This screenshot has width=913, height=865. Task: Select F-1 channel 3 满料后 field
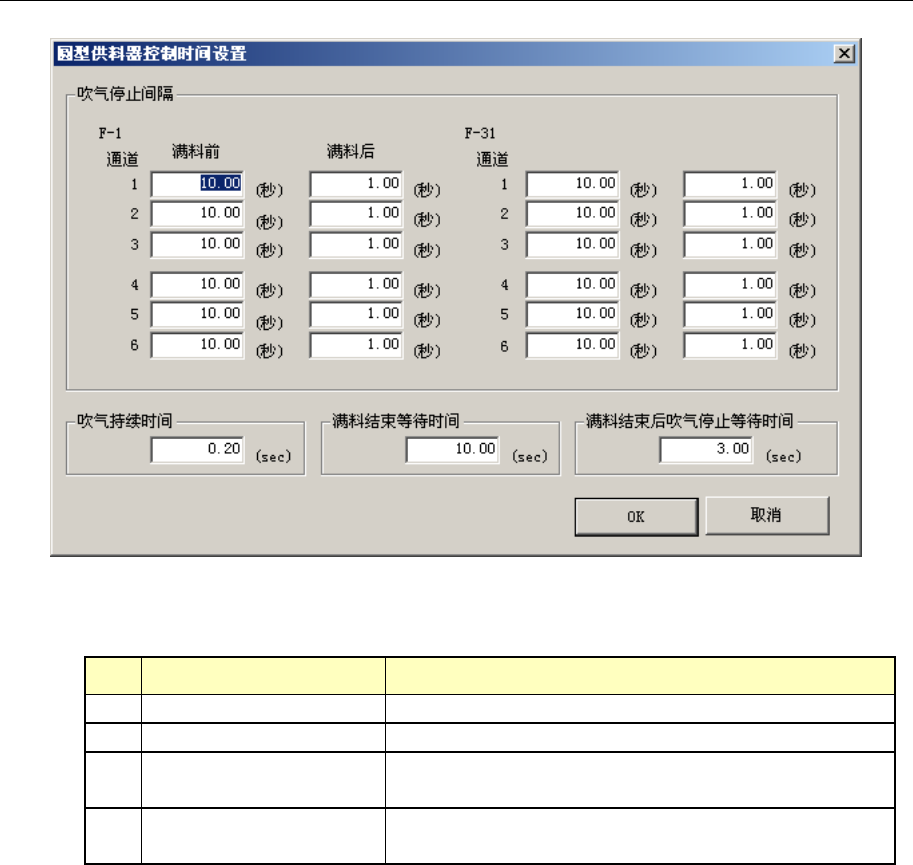coord(356,244)
